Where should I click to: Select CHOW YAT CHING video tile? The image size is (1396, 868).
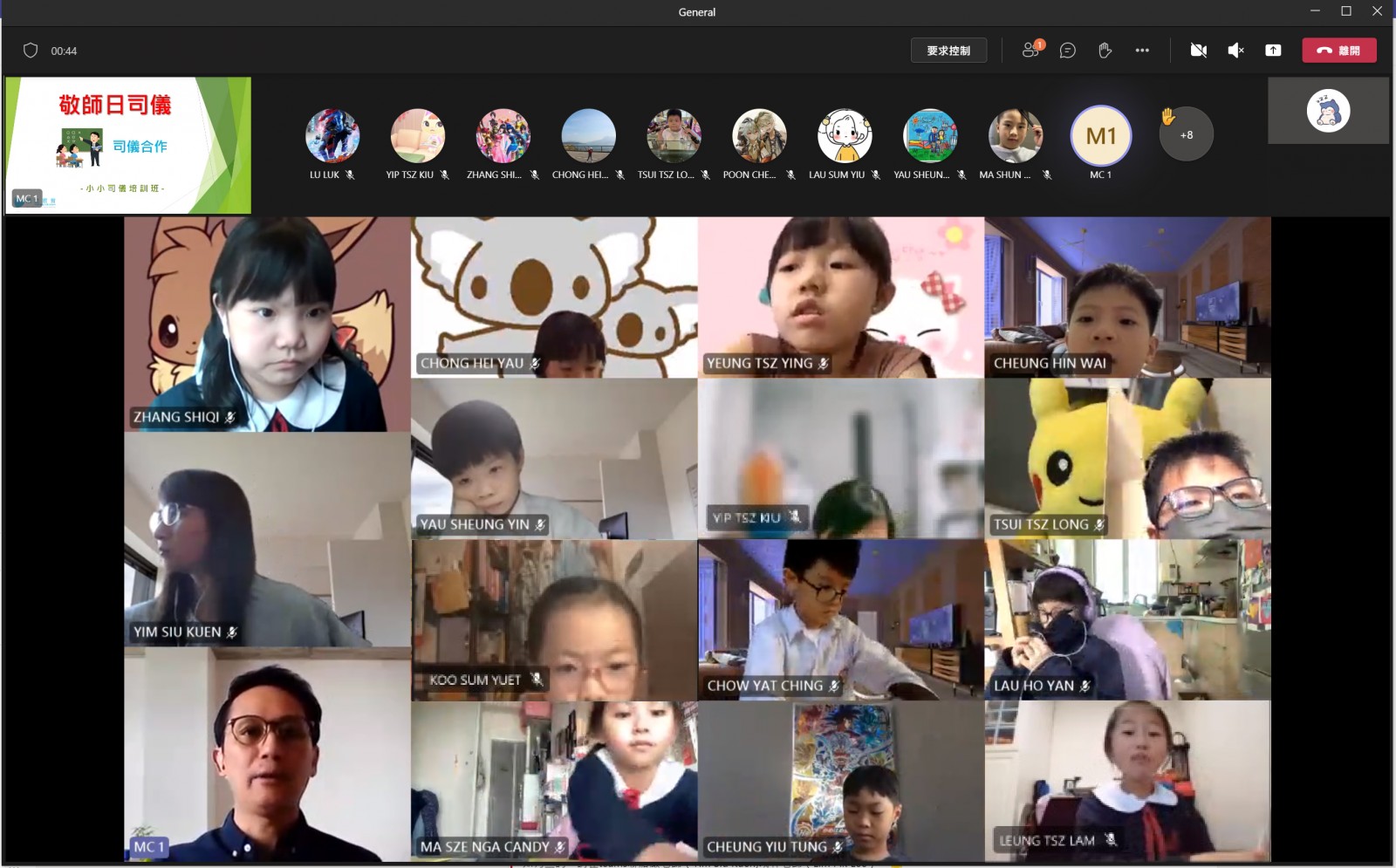[841, 620]
